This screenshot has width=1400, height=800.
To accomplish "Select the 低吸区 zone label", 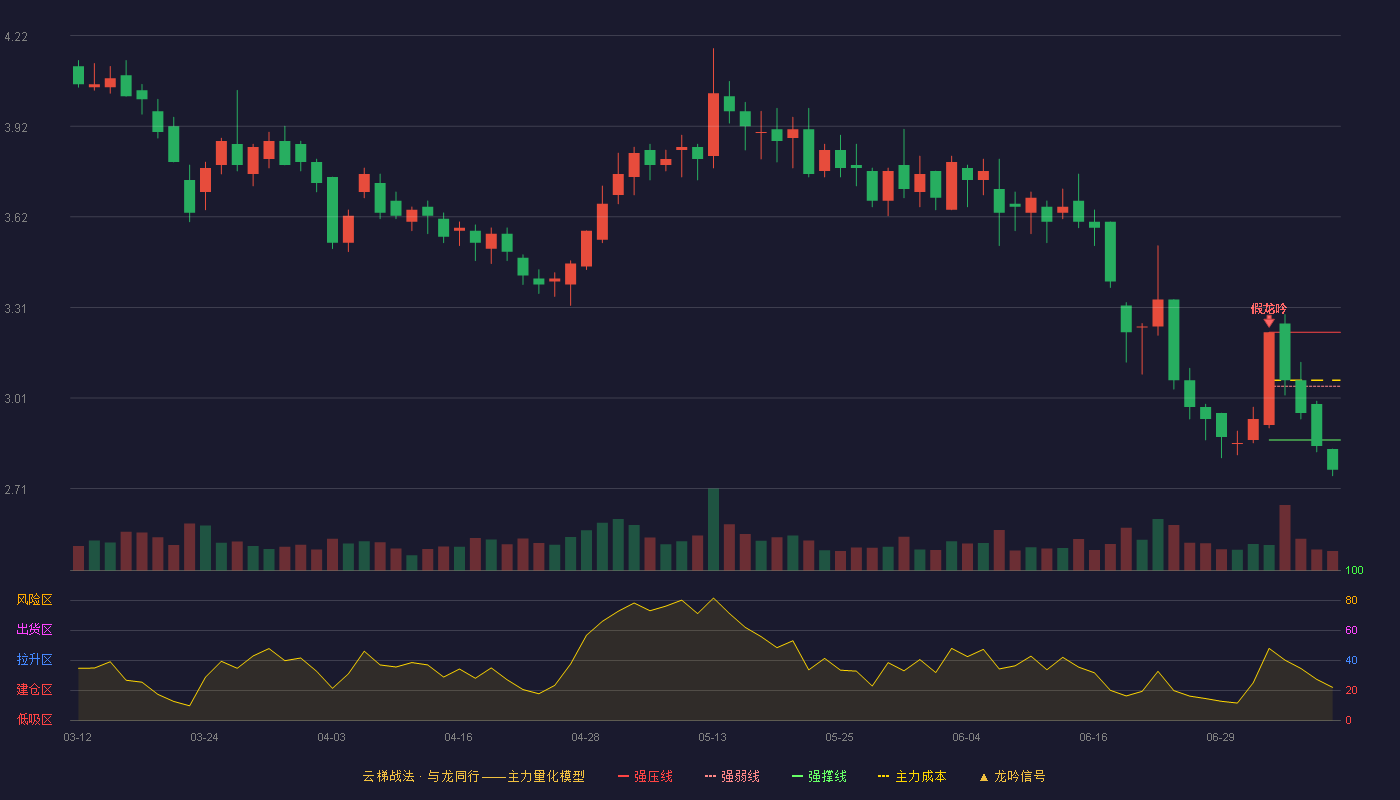I will tap(34, 720).
